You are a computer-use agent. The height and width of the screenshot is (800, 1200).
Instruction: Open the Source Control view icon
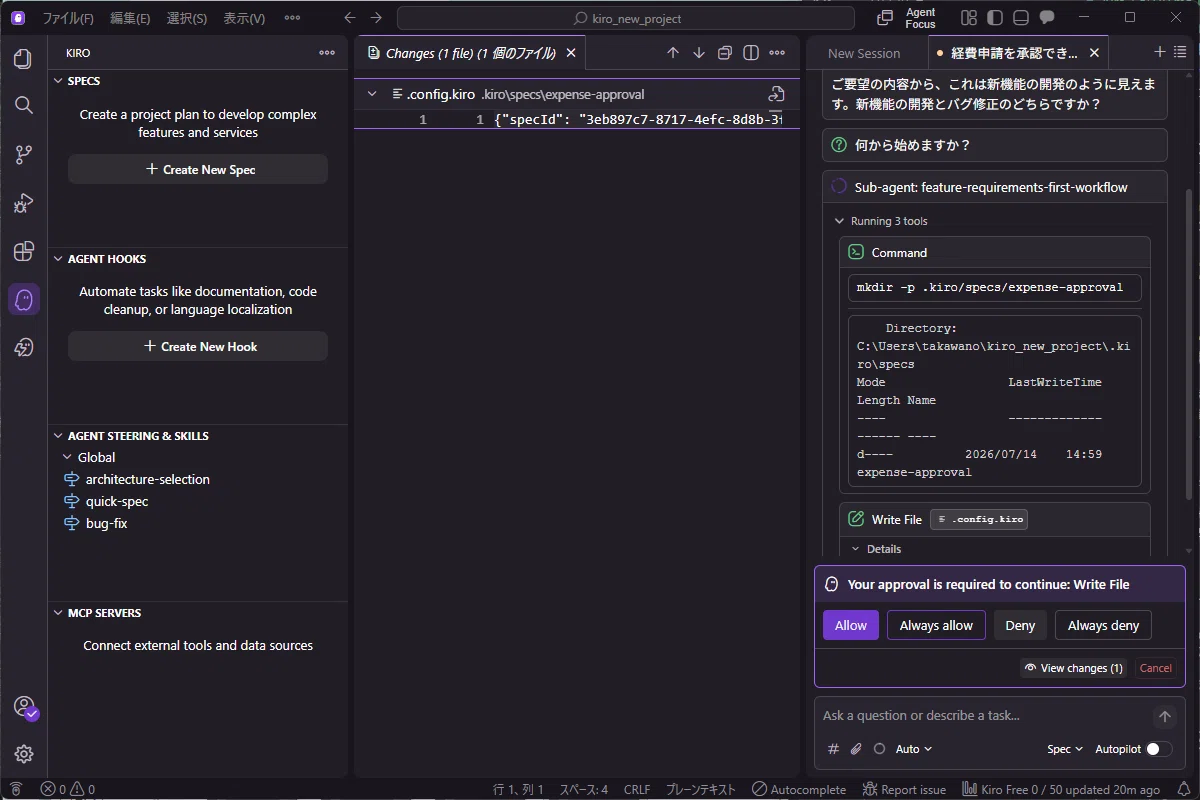(24, 154)
